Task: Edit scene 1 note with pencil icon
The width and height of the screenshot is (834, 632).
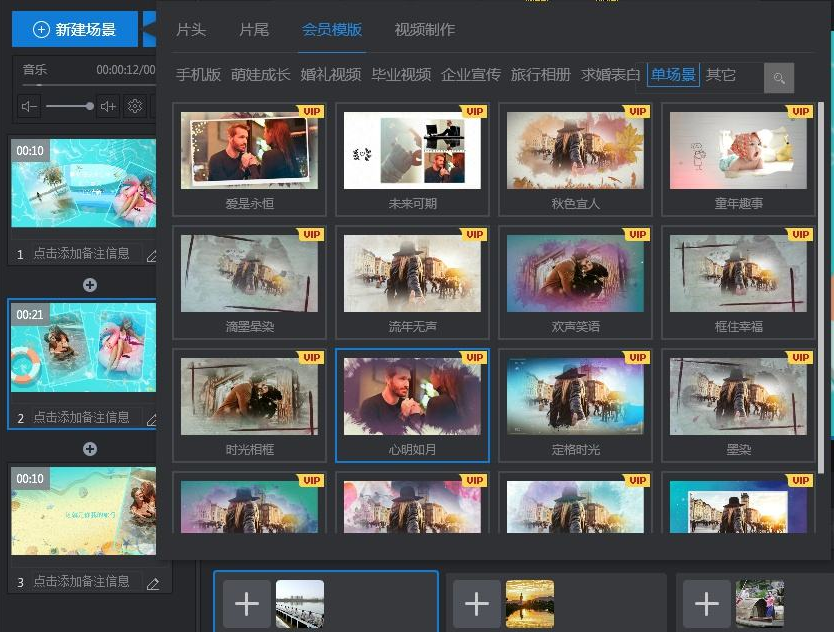Action: coord(152,256)
